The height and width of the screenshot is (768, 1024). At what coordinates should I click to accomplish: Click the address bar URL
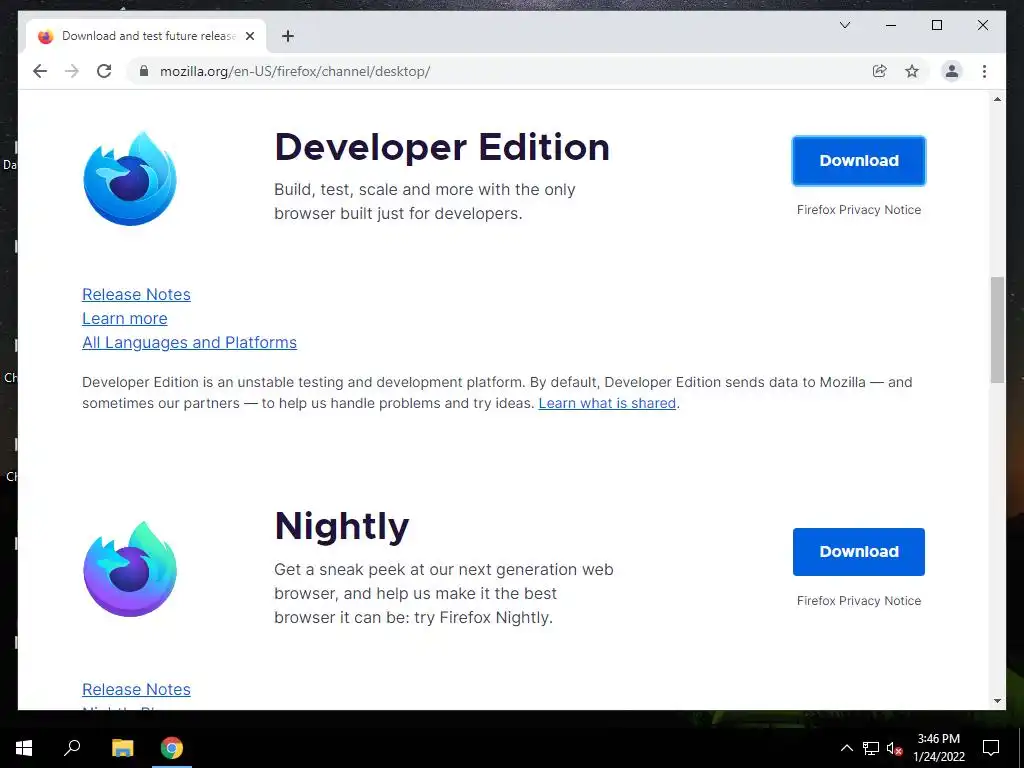coord(295,71)
